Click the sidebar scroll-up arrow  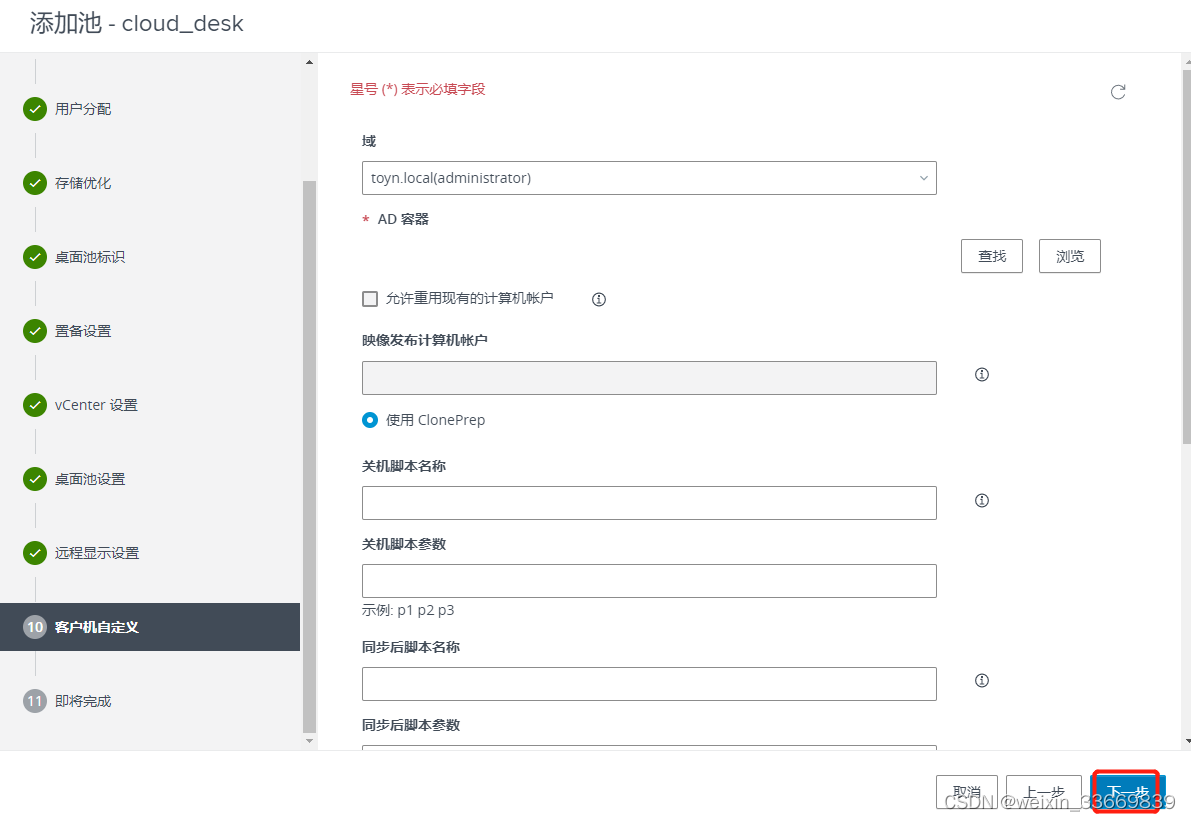coord(309,62)
